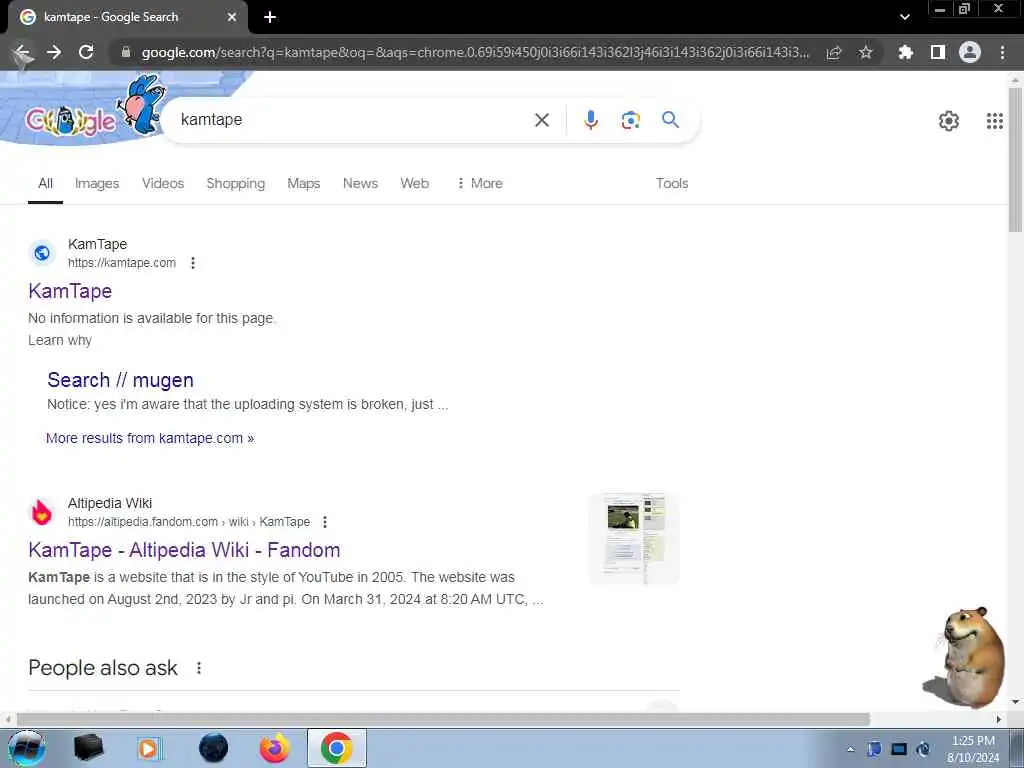This screenshot has height=768, width=1024.
Task: Open the Altipedia result thumbnail image
Action: point(633,538)
